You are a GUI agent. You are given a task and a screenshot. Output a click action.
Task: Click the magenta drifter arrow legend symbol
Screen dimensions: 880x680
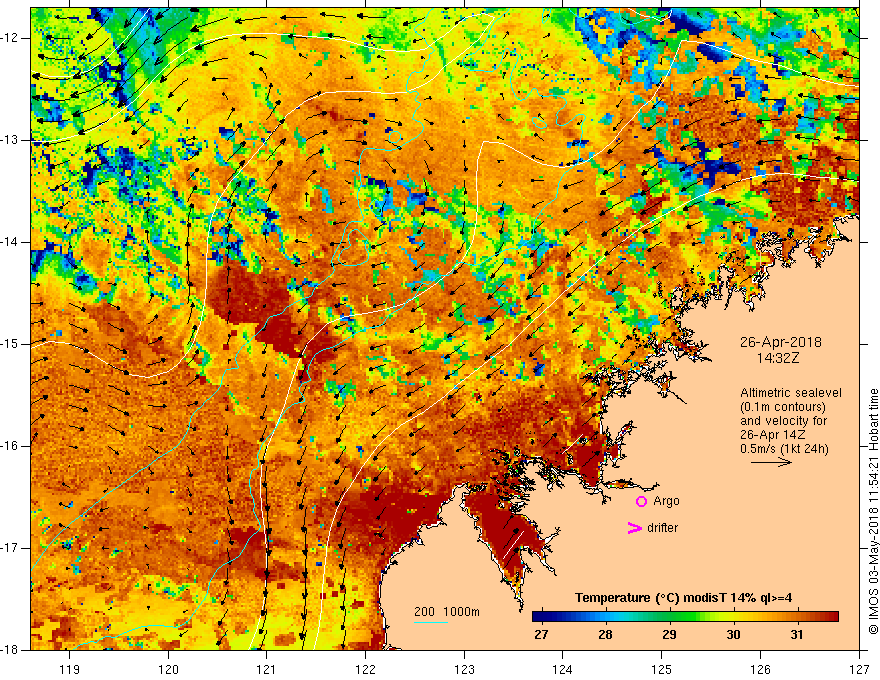coord(634,528)
